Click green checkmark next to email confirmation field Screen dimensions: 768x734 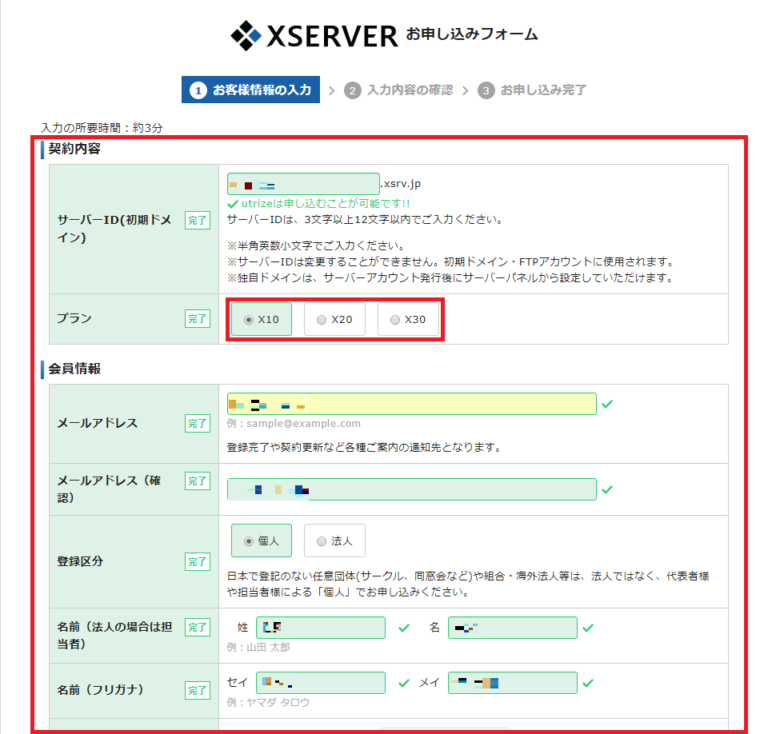click(607, 489)
